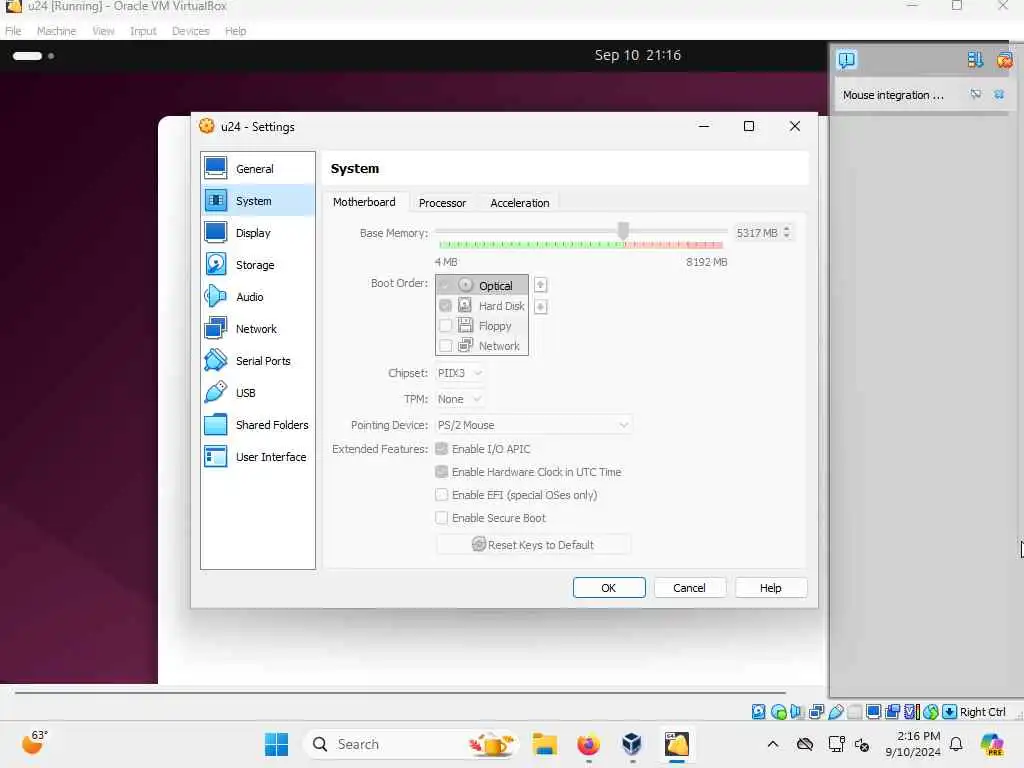Go to the Storage settings category

pos(258,264)
